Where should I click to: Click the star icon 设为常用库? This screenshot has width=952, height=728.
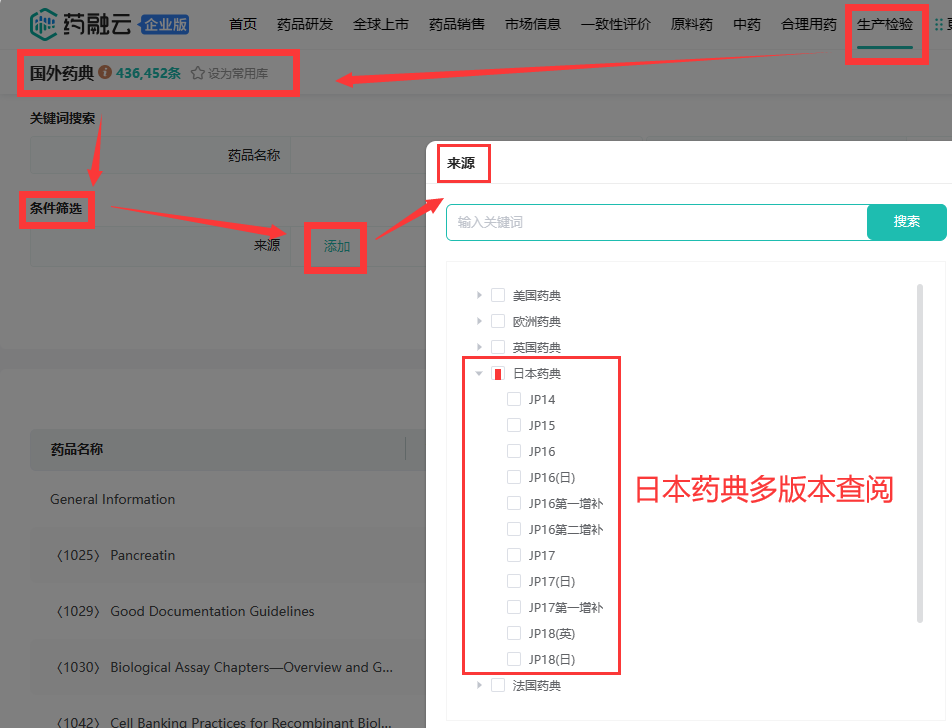point(197,73)
